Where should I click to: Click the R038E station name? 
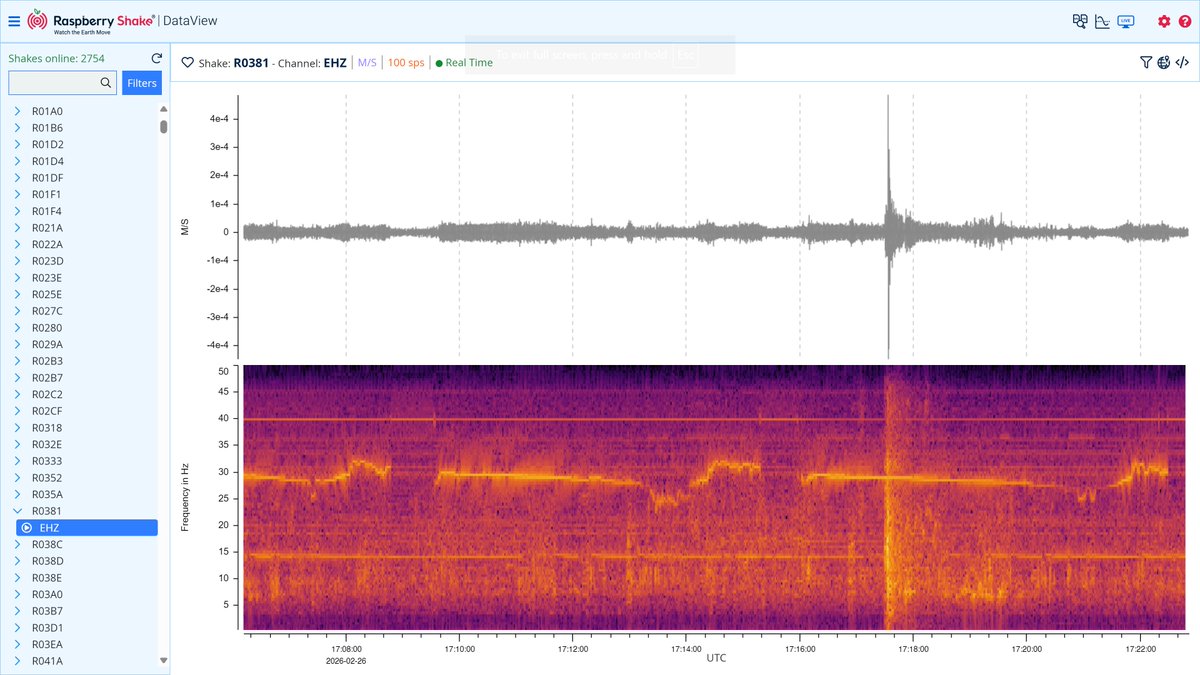tap(47, 578)
